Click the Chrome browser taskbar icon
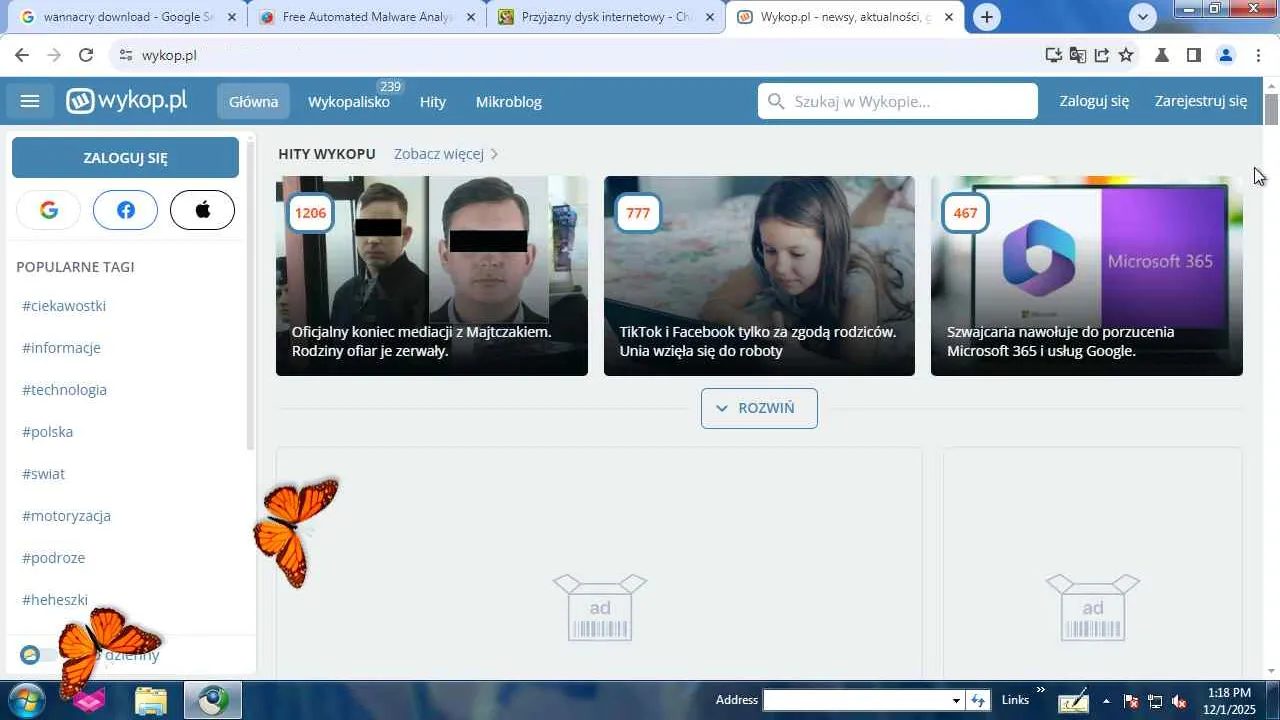Image resolution: width=1280 pixels, height=720 pixels. (213, 701)
